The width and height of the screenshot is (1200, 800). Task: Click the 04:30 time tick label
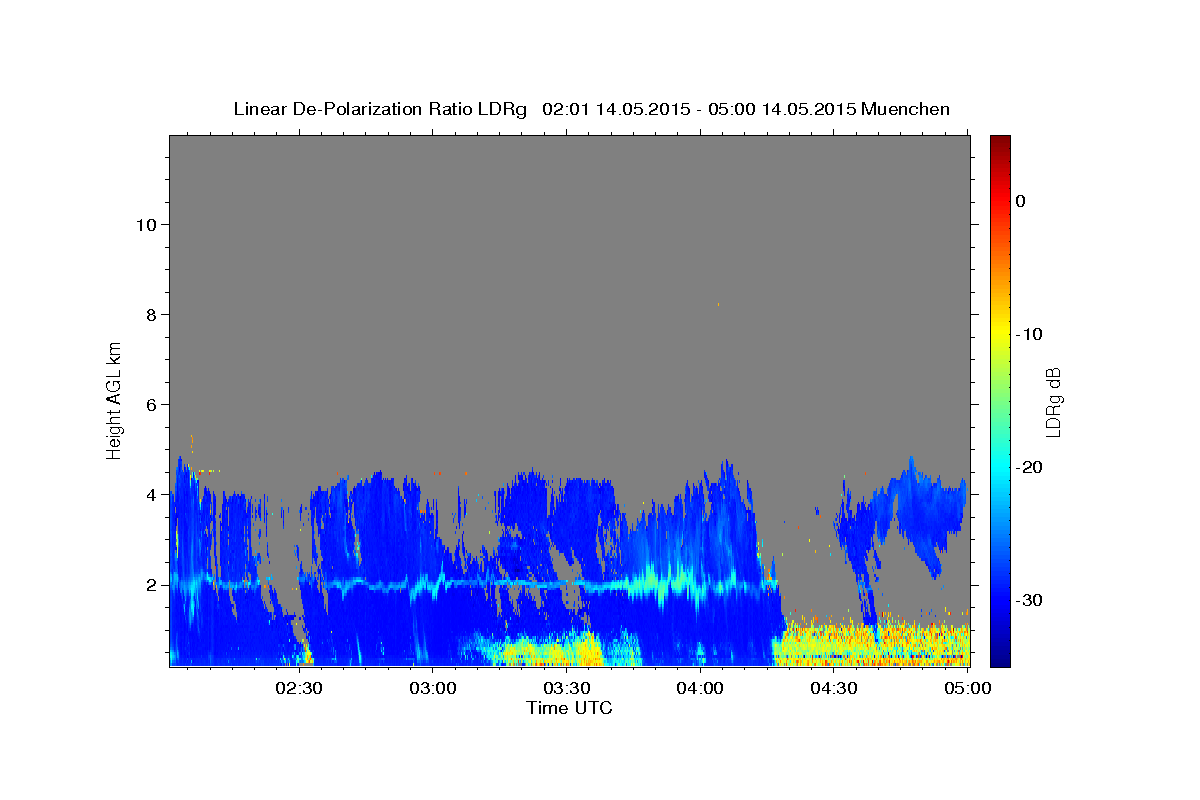[x=834, y=687]
